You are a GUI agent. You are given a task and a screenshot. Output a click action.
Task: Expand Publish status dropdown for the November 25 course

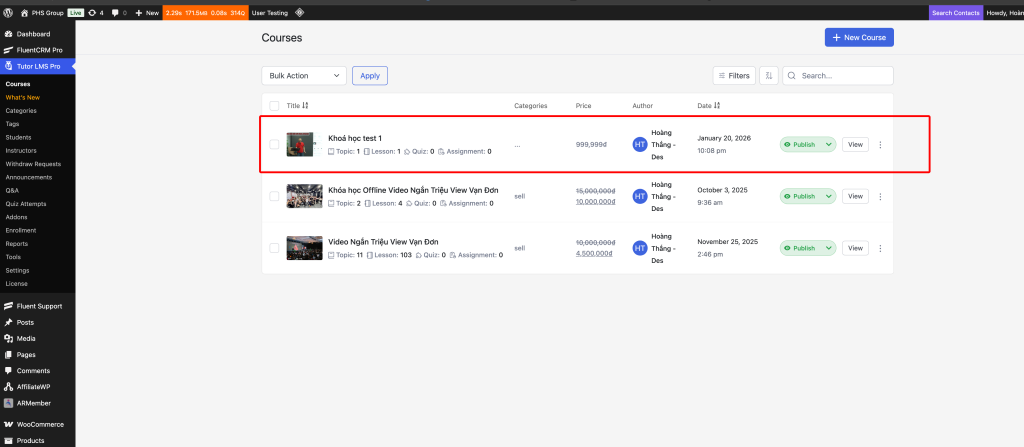click(x=827, y=248)
